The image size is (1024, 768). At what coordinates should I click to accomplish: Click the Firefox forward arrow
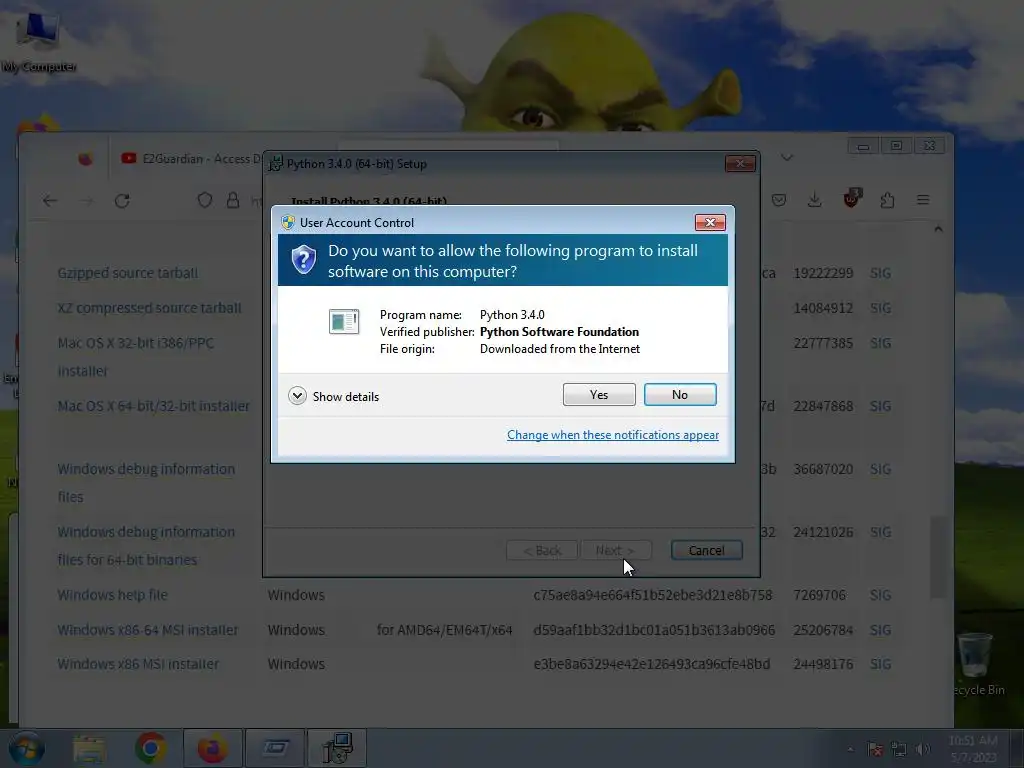(x=86, y=200)
